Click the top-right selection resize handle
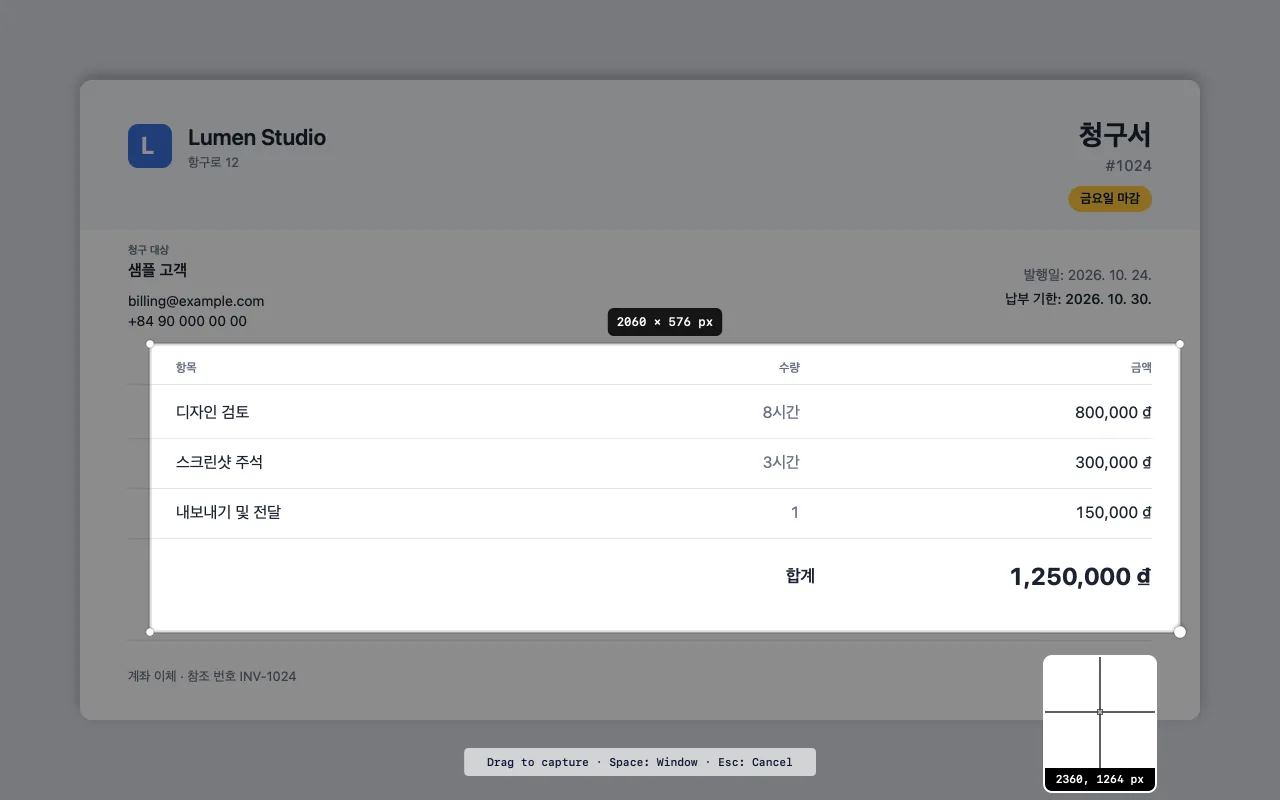The width and height of the screenshot is (1280, 800). 1180,344
